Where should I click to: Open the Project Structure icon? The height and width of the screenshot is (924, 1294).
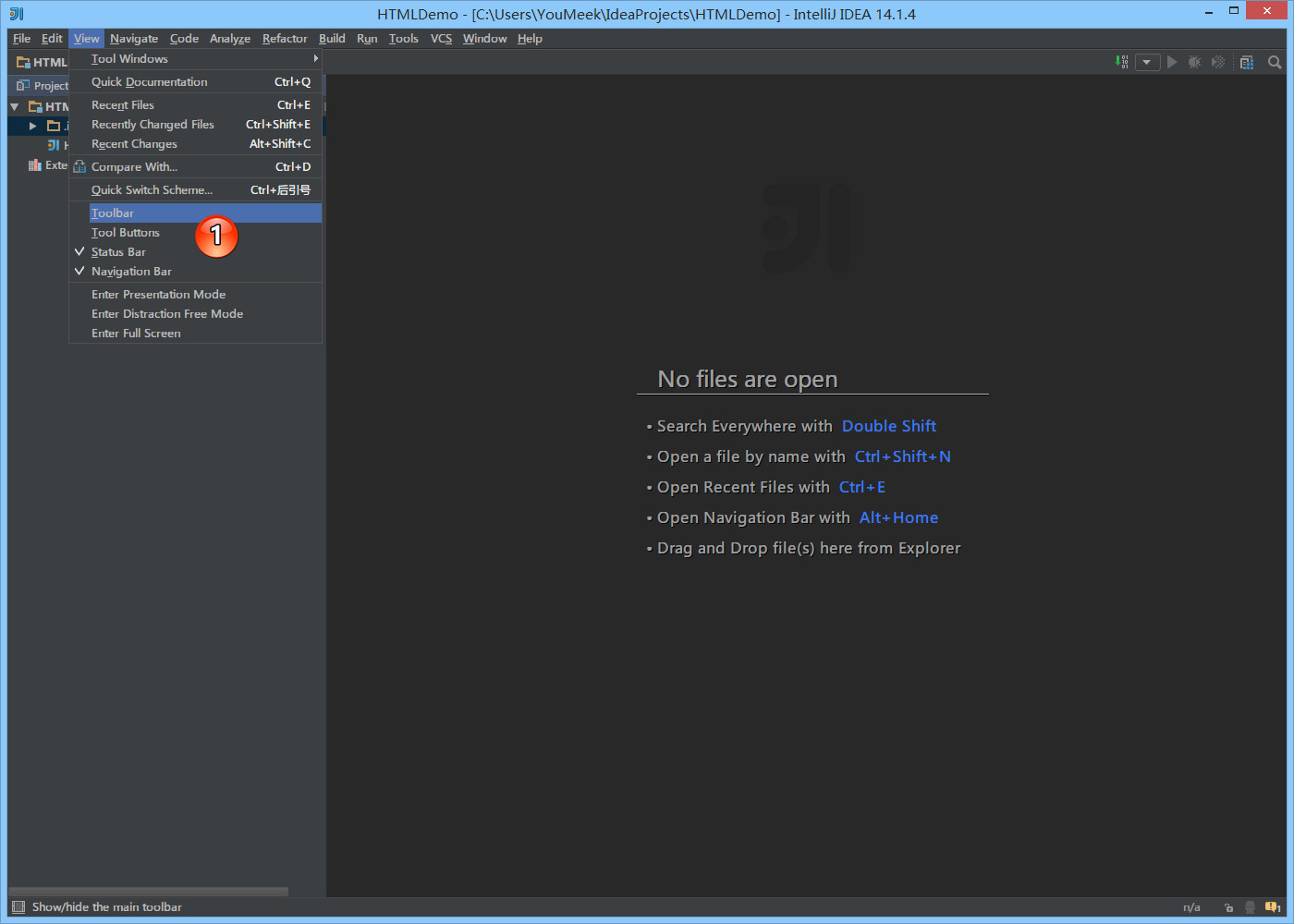(x=1247, y=62)
